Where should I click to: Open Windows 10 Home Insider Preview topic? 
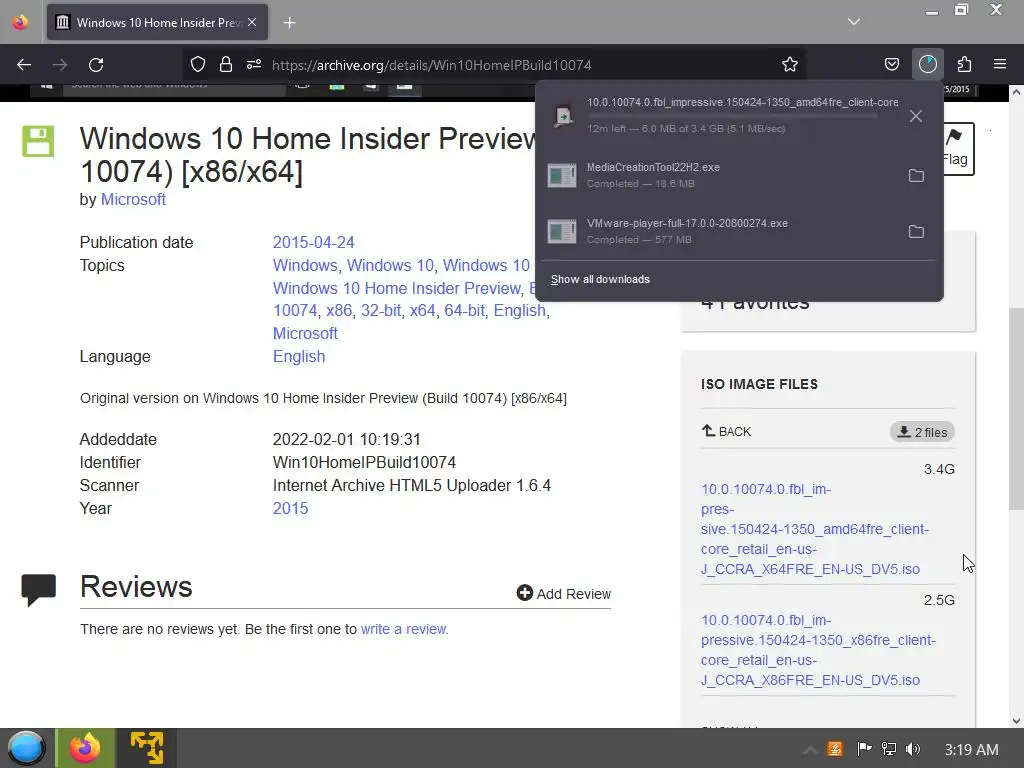396,288
